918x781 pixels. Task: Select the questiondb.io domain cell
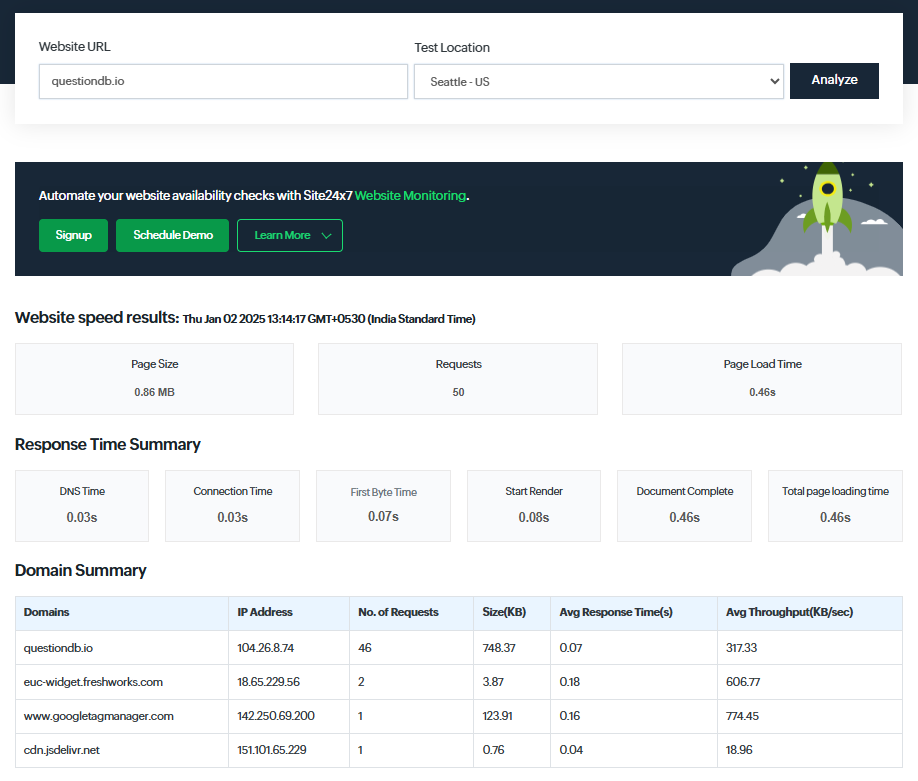point(122,648)
